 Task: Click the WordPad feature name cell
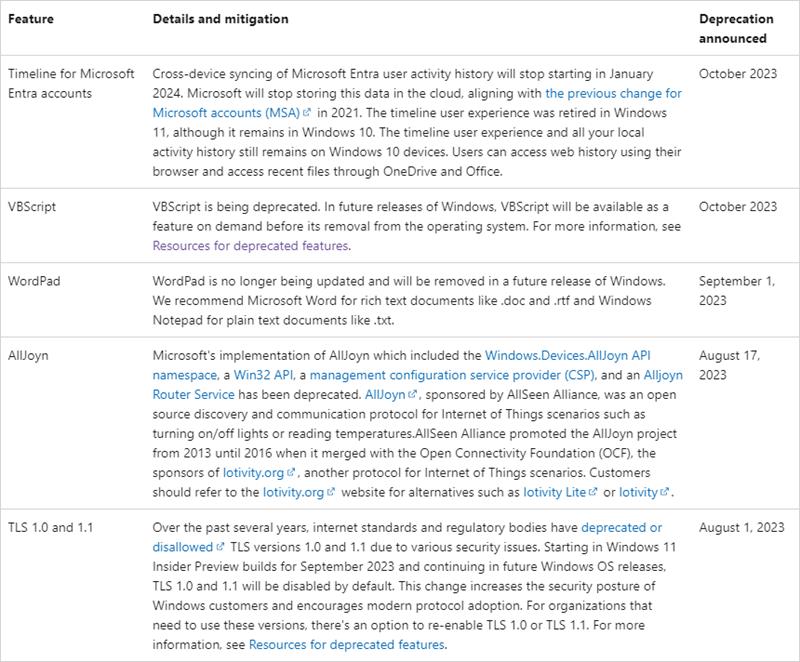34,281
